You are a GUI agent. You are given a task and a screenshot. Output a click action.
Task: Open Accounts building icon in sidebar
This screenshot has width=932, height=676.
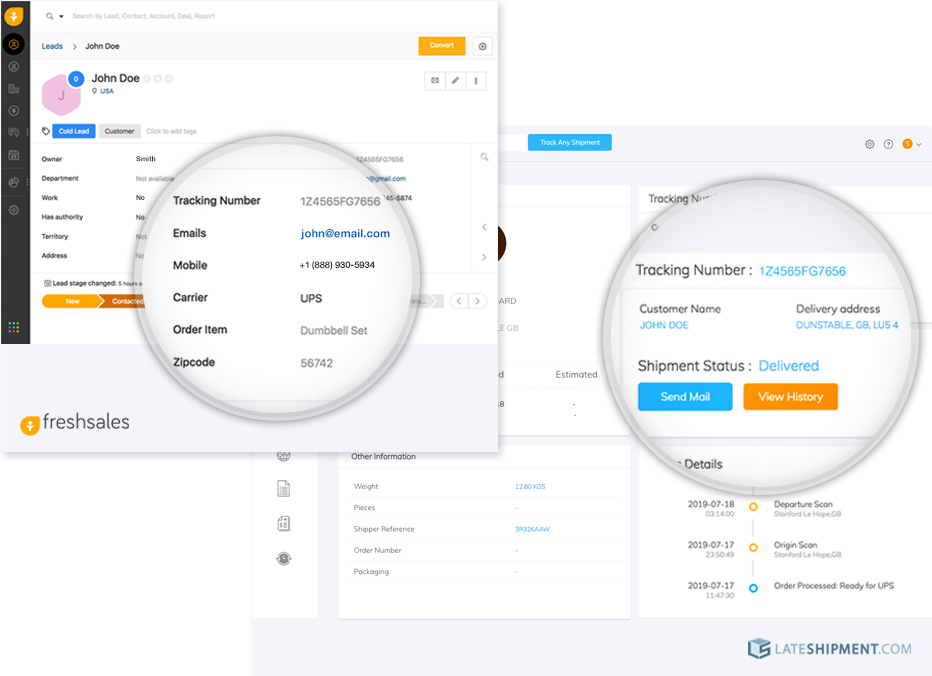[14, 89]
